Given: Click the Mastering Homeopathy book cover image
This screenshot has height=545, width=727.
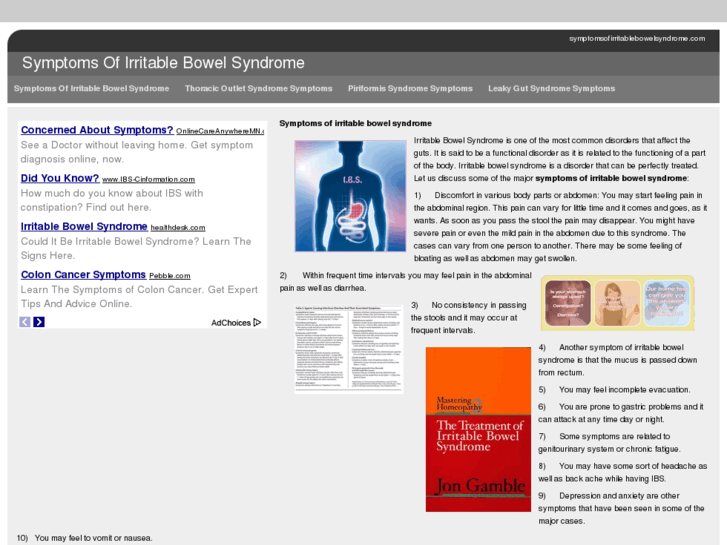Looking at the screenshot, I should tap(478, 430).
